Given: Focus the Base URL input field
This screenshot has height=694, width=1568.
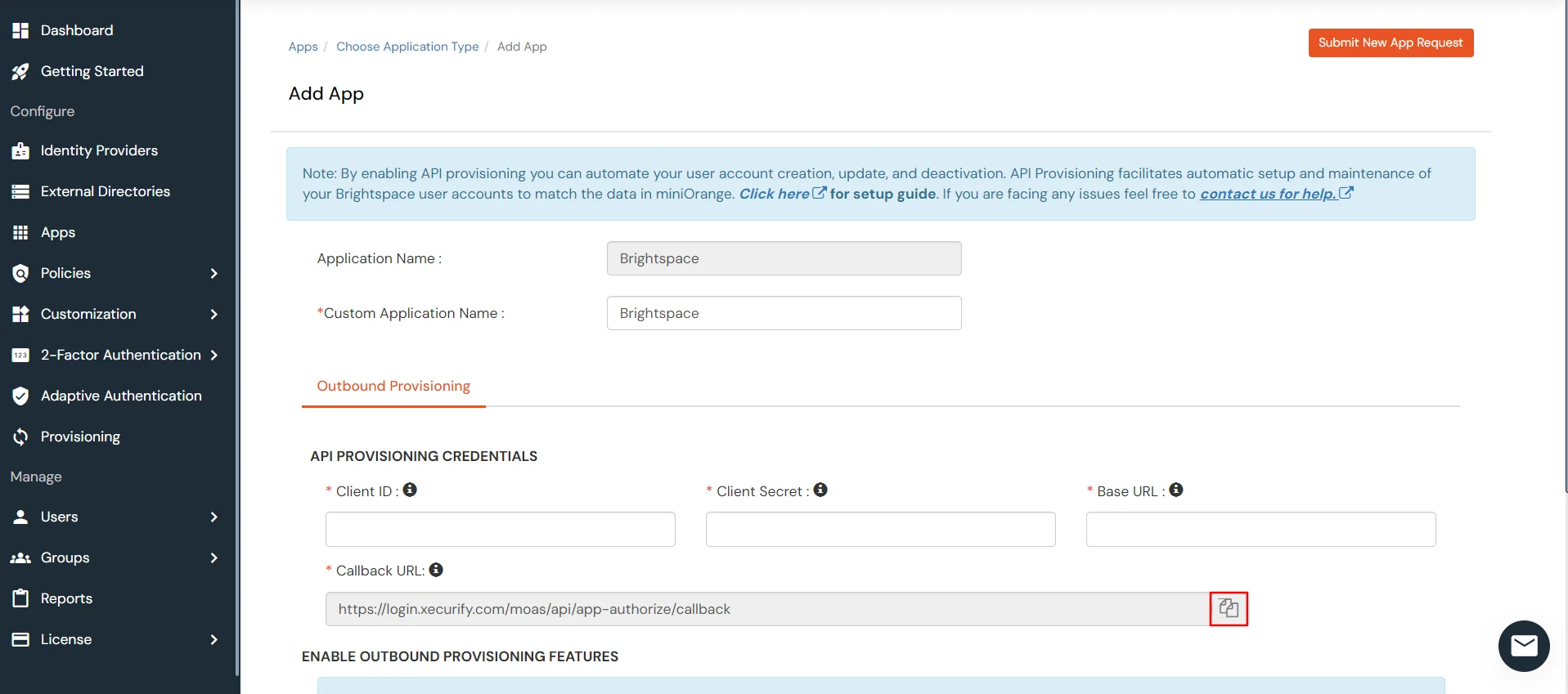Looking at the screenshot, I should (x=1260, y=529).
